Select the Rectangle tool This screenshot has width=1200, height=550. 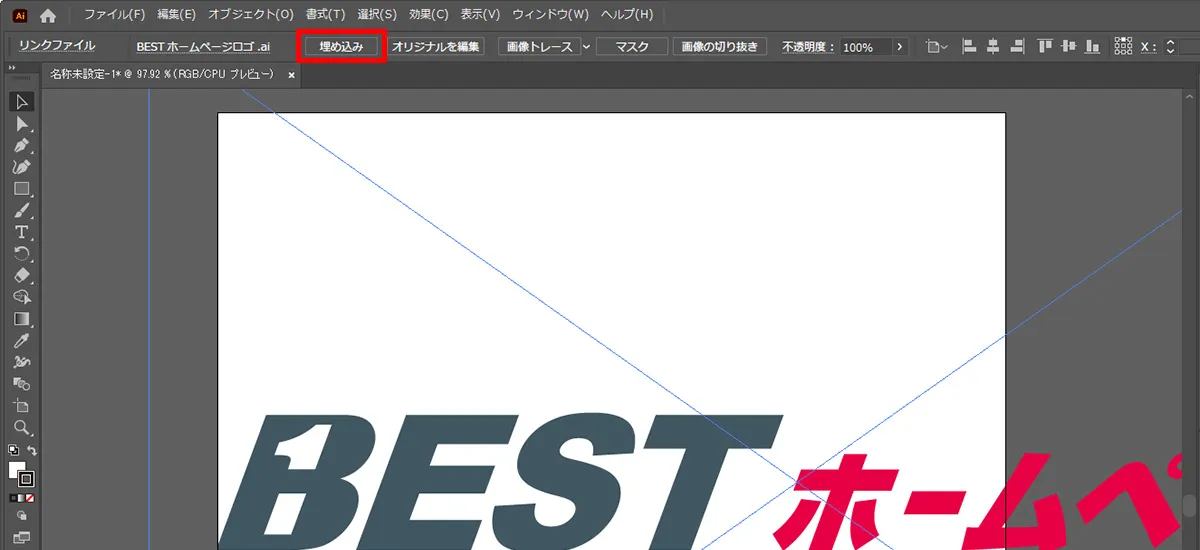(x=21, y=189)
